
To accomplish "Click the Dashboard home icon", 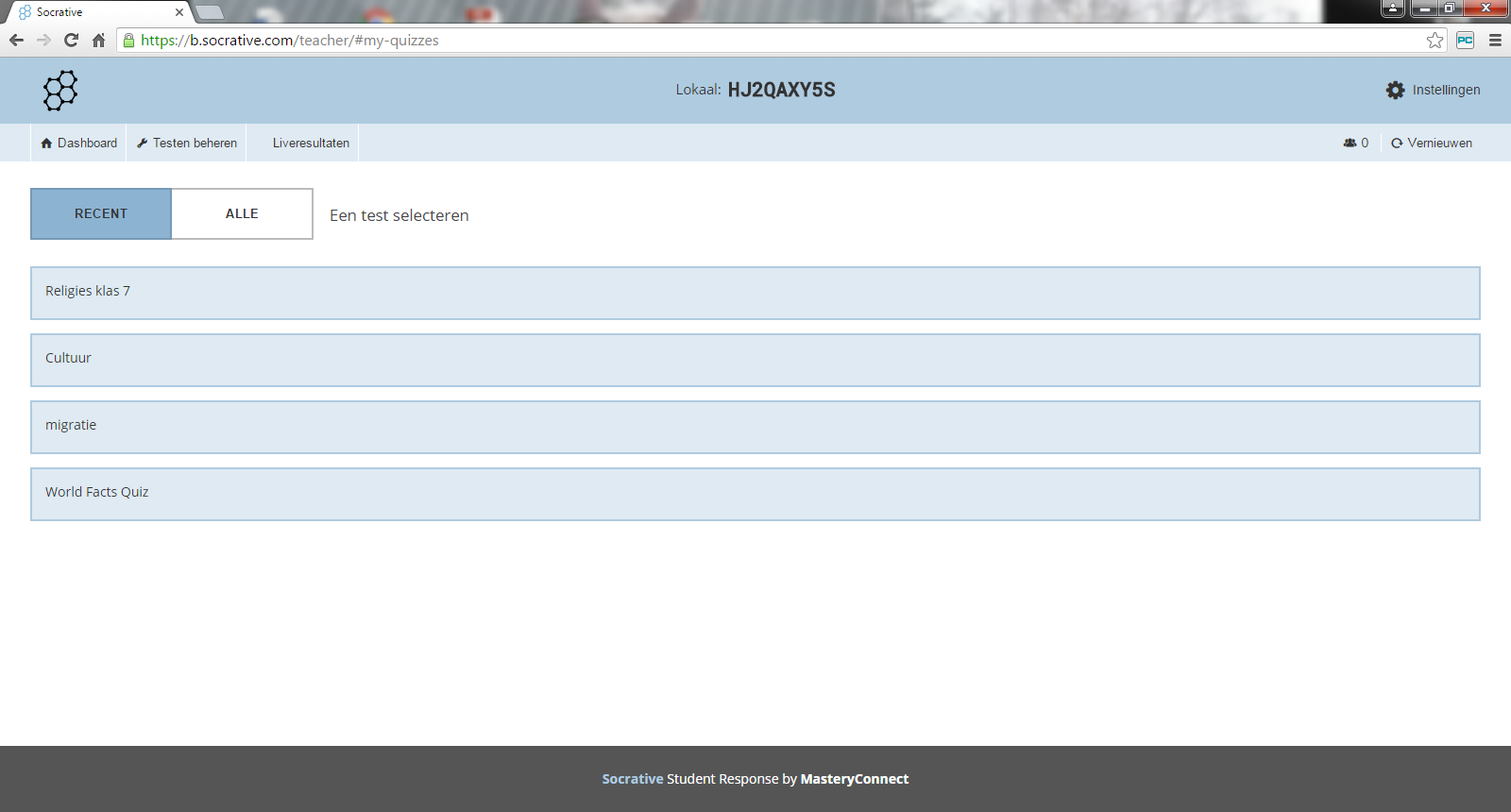I will click(46, 144).
